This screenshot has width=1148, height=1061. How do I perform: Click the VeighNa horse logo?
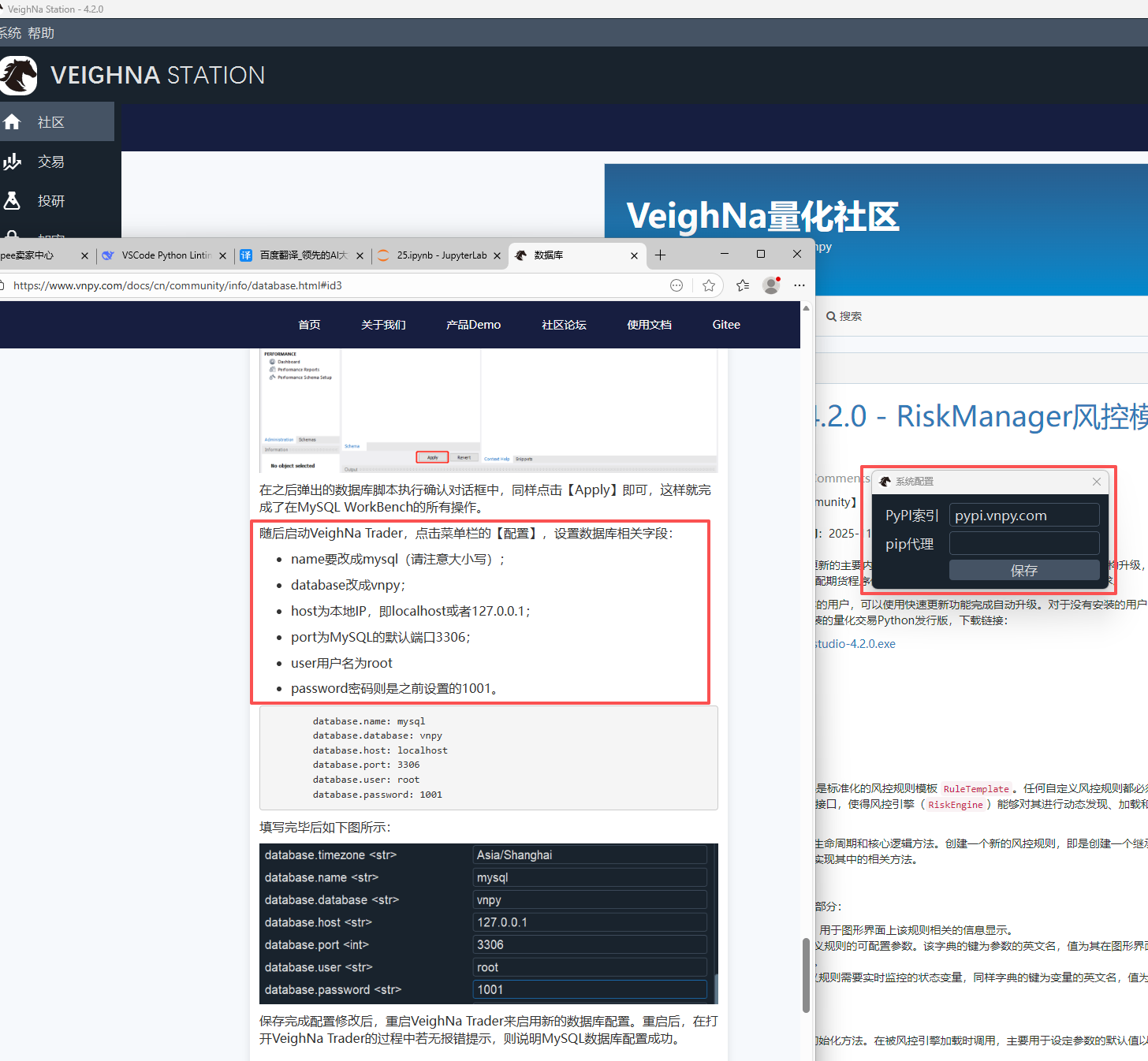tap(18, 76)
